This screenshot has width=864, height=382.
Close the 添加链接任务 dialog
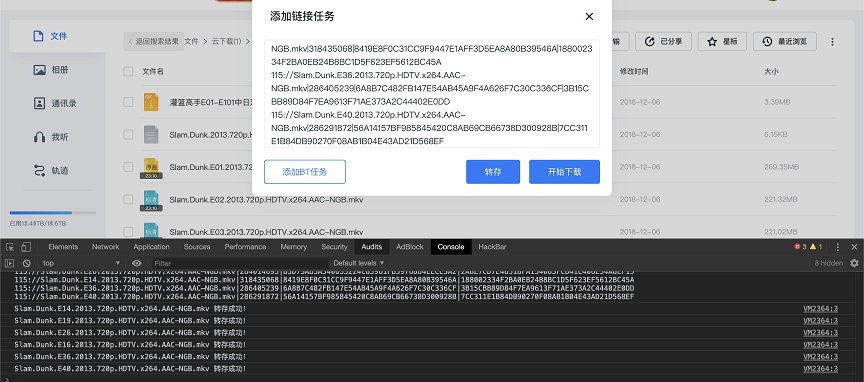pos(589,17)
